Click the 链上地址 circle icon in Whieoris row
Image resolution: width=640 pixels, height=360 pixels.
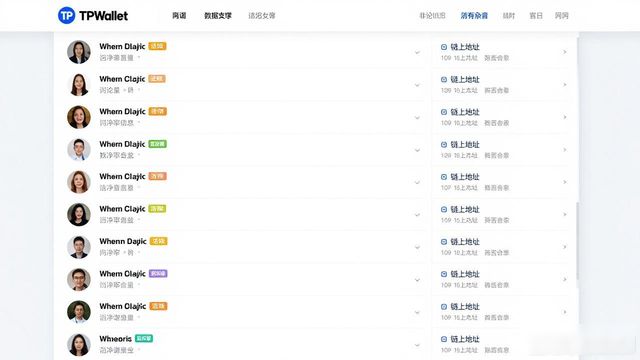[x=444, y=339]
